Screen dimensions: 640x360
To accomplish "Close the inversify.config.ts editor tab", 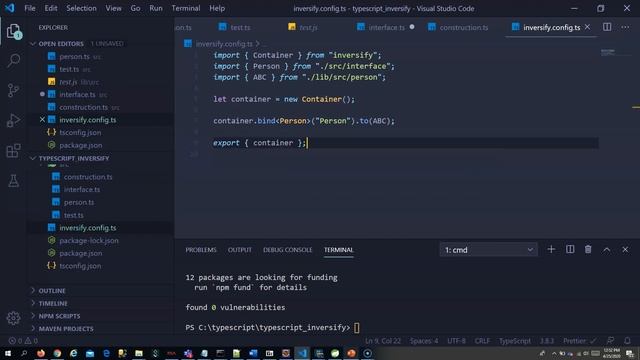I will [587, 27].
